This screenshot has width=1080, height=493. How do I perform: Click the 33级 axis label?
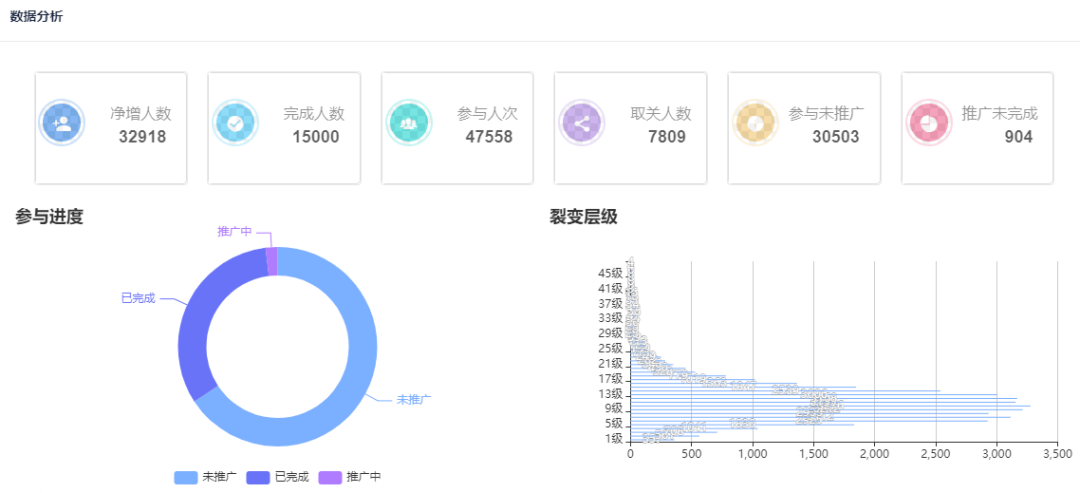(611, 319)
